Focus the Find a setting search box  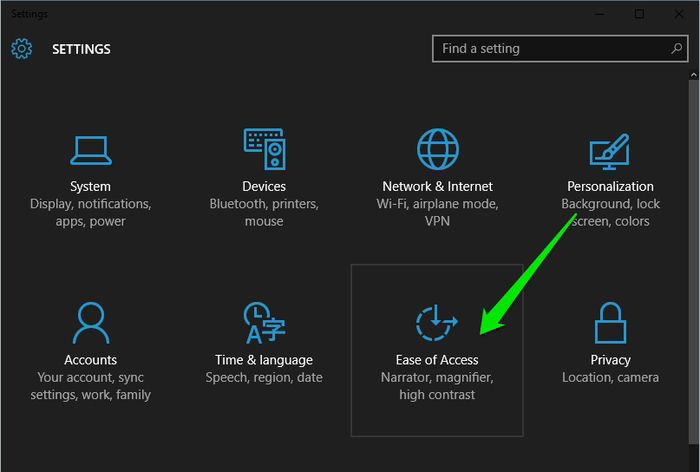(x=560, y=48)
